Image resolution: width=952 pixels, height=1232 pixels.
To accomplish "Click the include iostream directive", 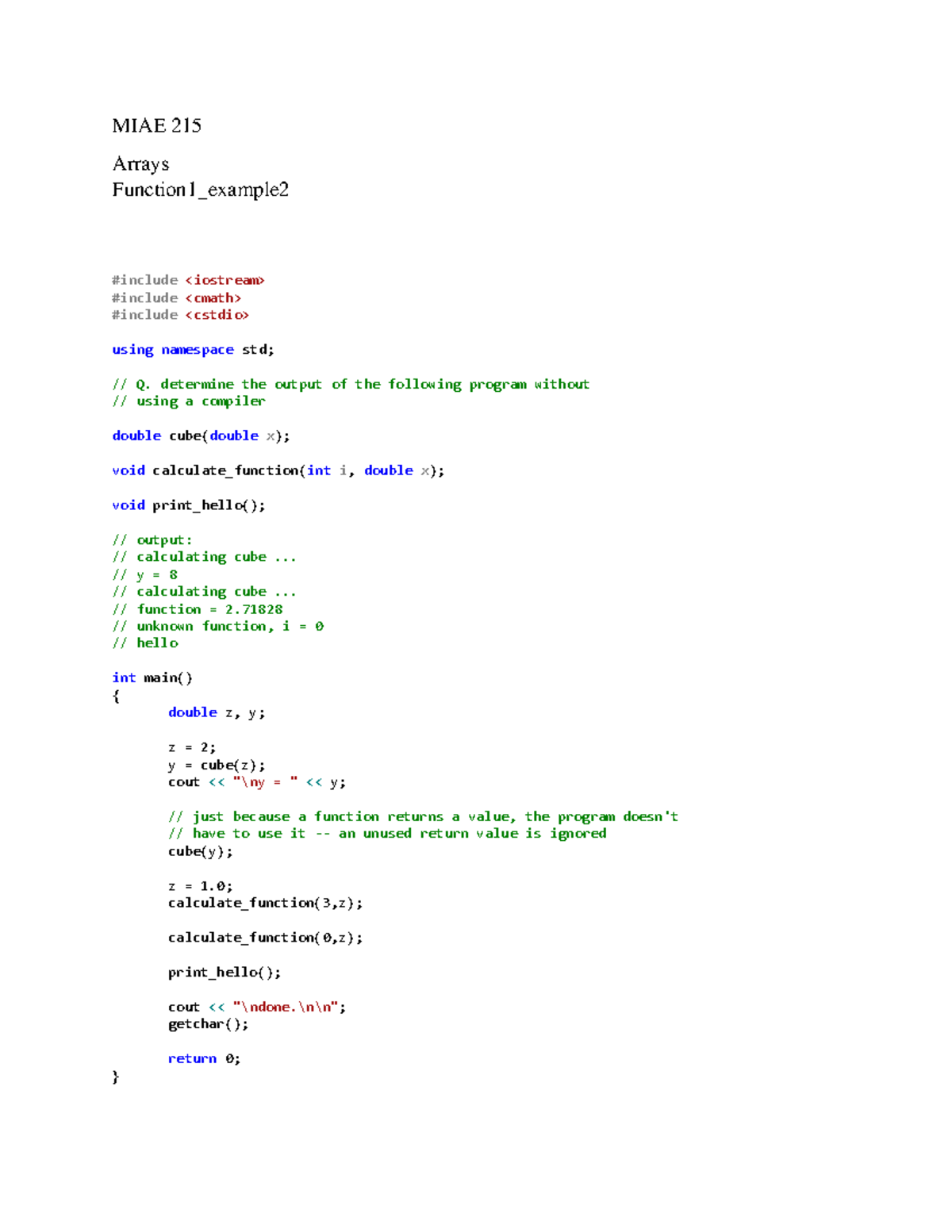I will pyautogui.click(x=188, y=280).
